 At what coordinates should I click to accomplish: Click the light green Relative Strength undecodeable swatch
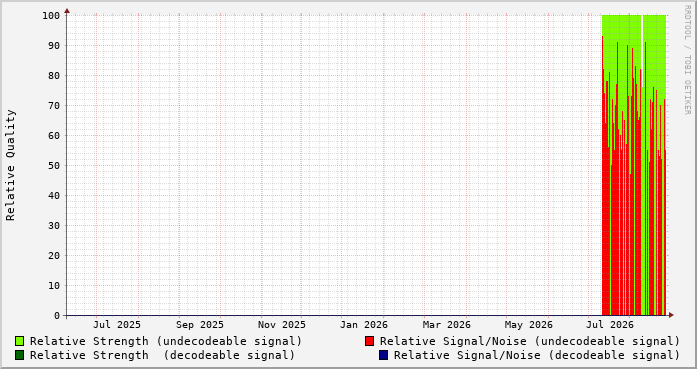coord(20,341)
